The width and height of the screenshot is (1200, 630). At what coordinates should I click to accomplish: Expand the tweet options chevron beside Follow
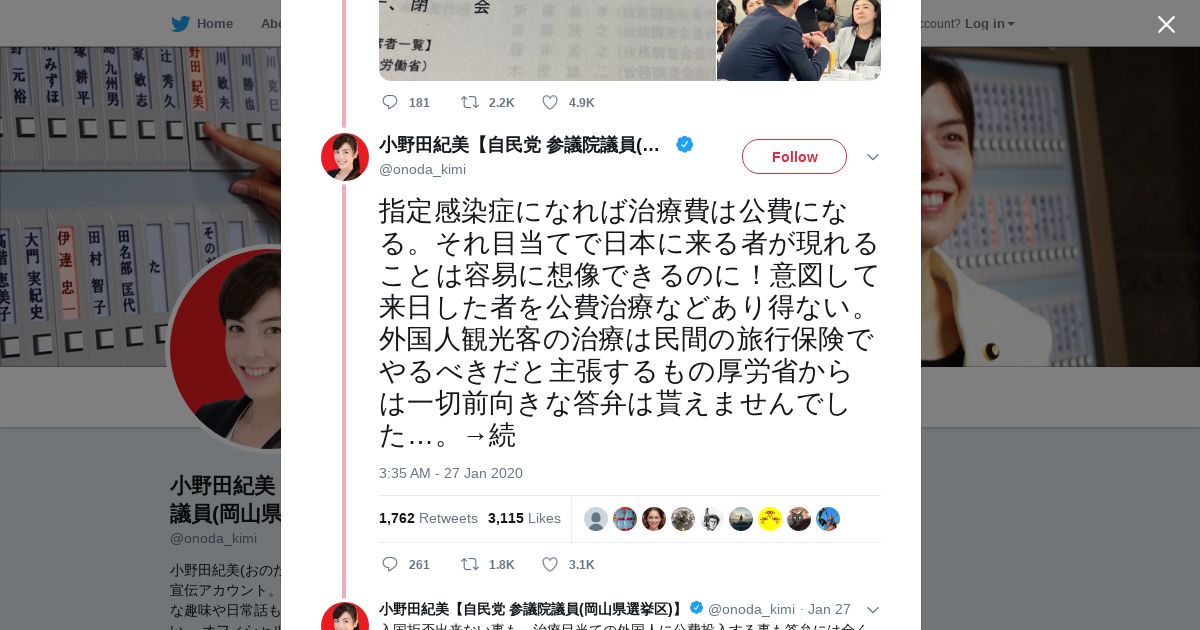click(x=872, y=157)
